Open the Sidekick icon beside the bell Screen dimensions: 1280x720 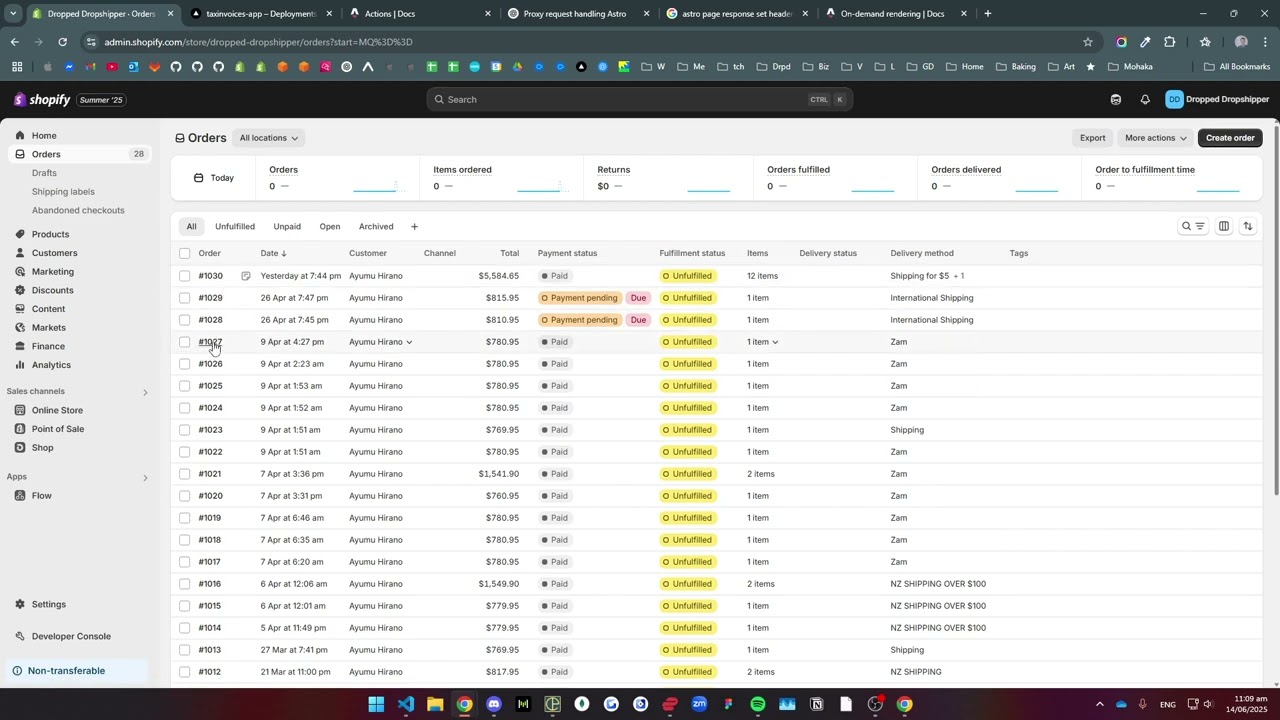point(1116,100)
